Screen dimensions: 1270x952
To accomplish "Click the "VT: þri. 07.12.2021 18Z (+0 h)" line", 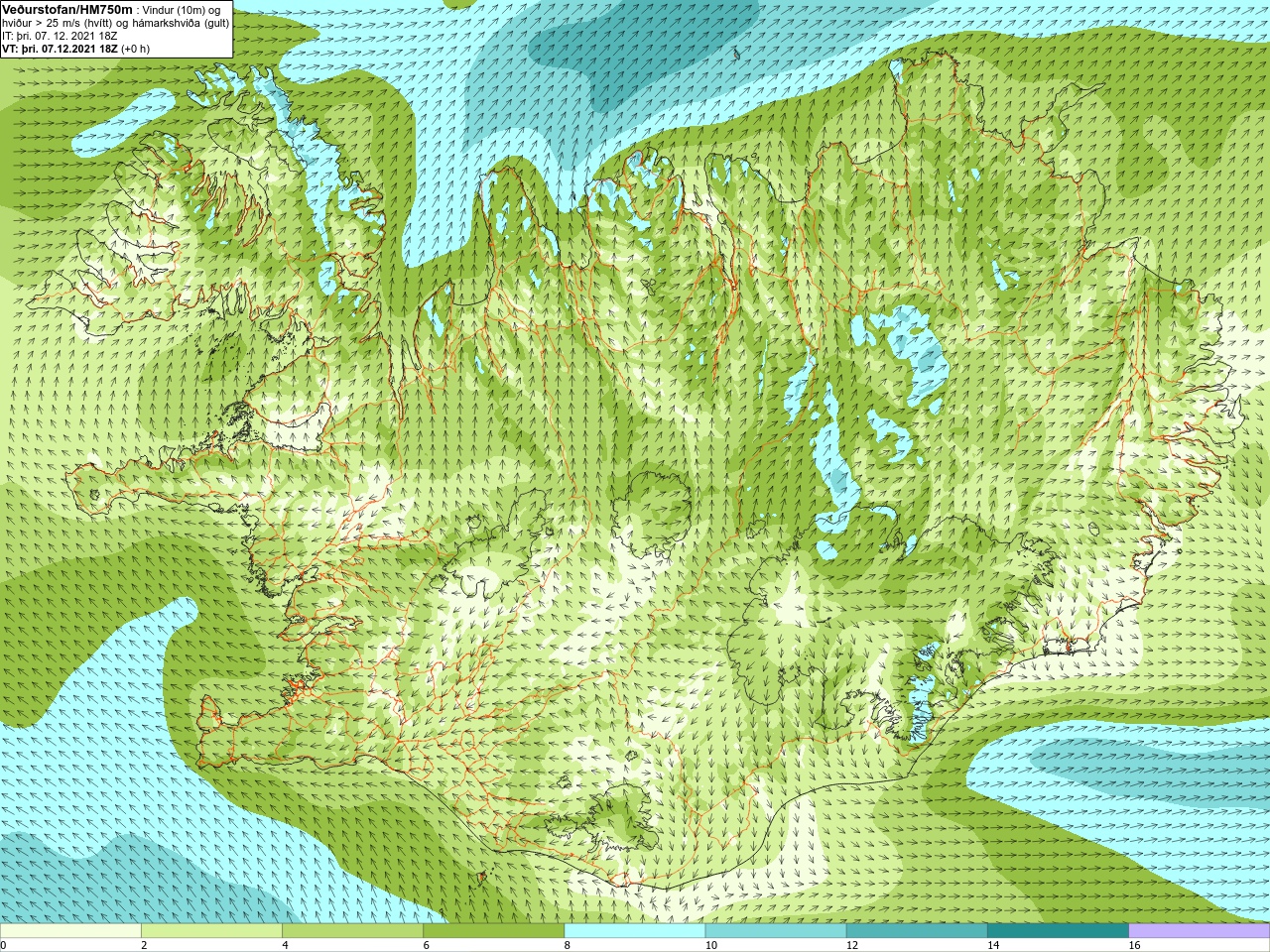I will point(76,49).
